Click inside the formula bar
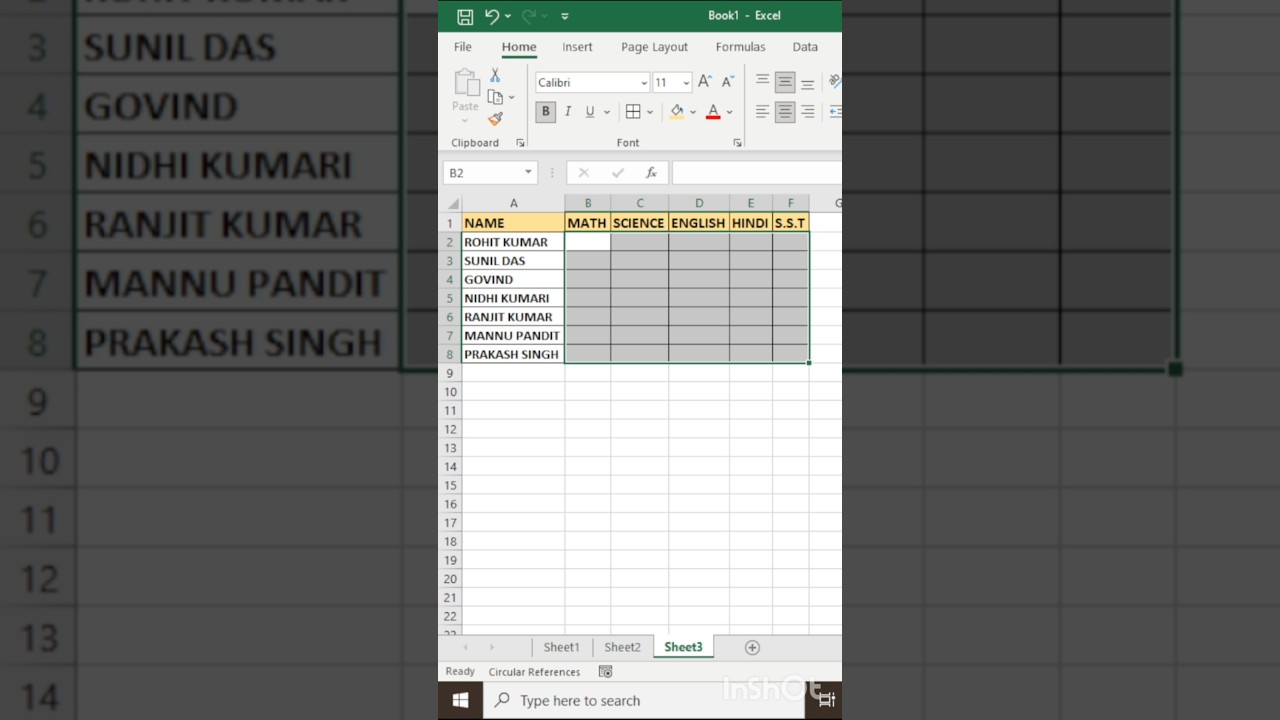Screen dimensions: 1280x720 (757, 173)
